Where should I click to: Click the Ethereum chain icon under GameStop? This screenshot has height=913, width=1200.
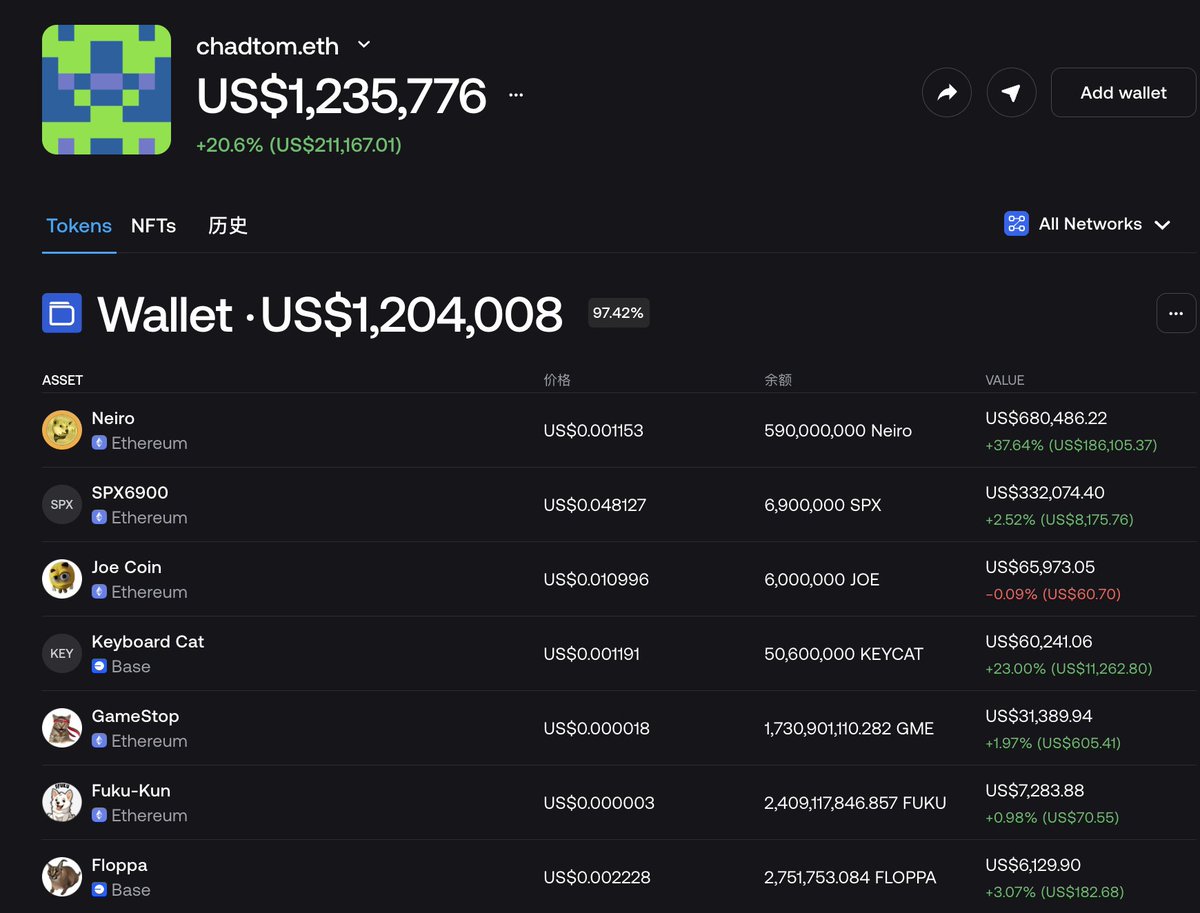99,740
